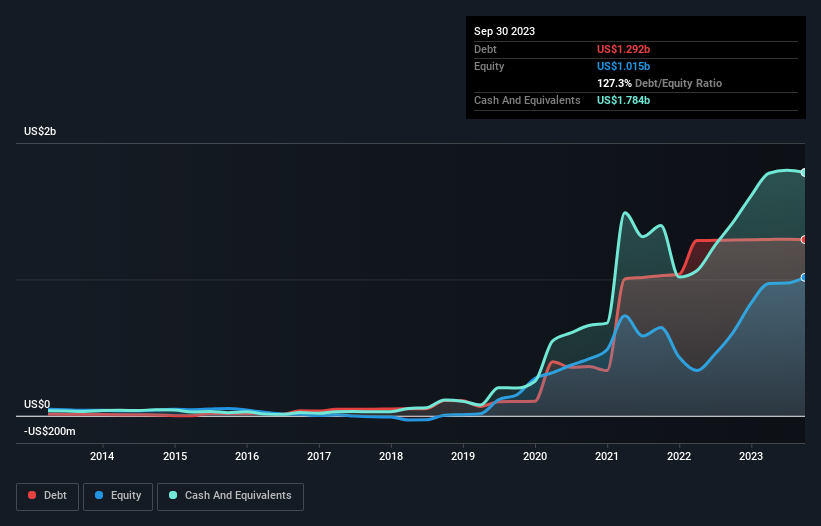The image size is (821, 526).
Task: Click the teal dot in Cash legend
Action: [x=173, y=495]
